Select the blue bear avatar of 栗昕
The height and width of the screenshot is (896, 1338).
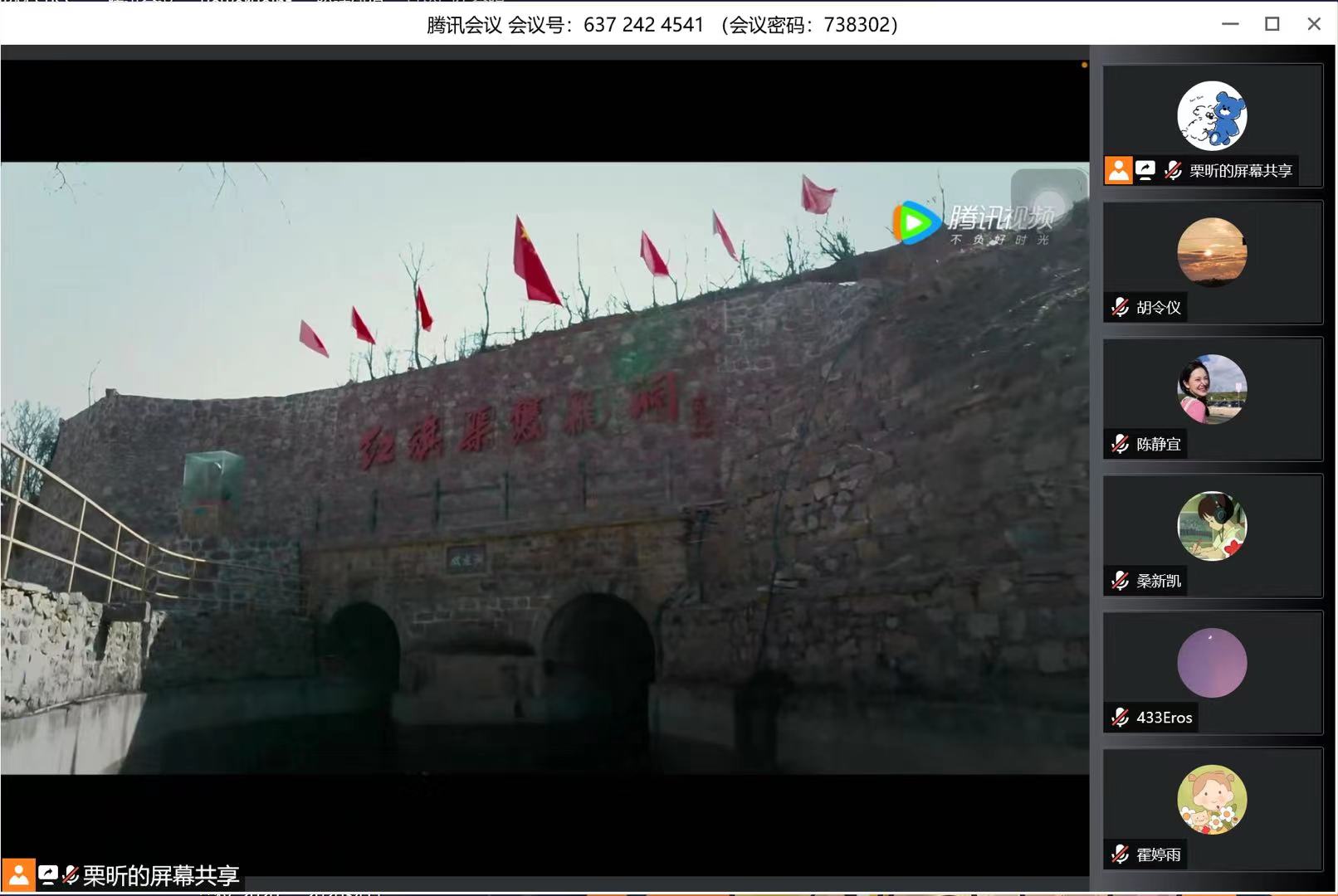1212,115
